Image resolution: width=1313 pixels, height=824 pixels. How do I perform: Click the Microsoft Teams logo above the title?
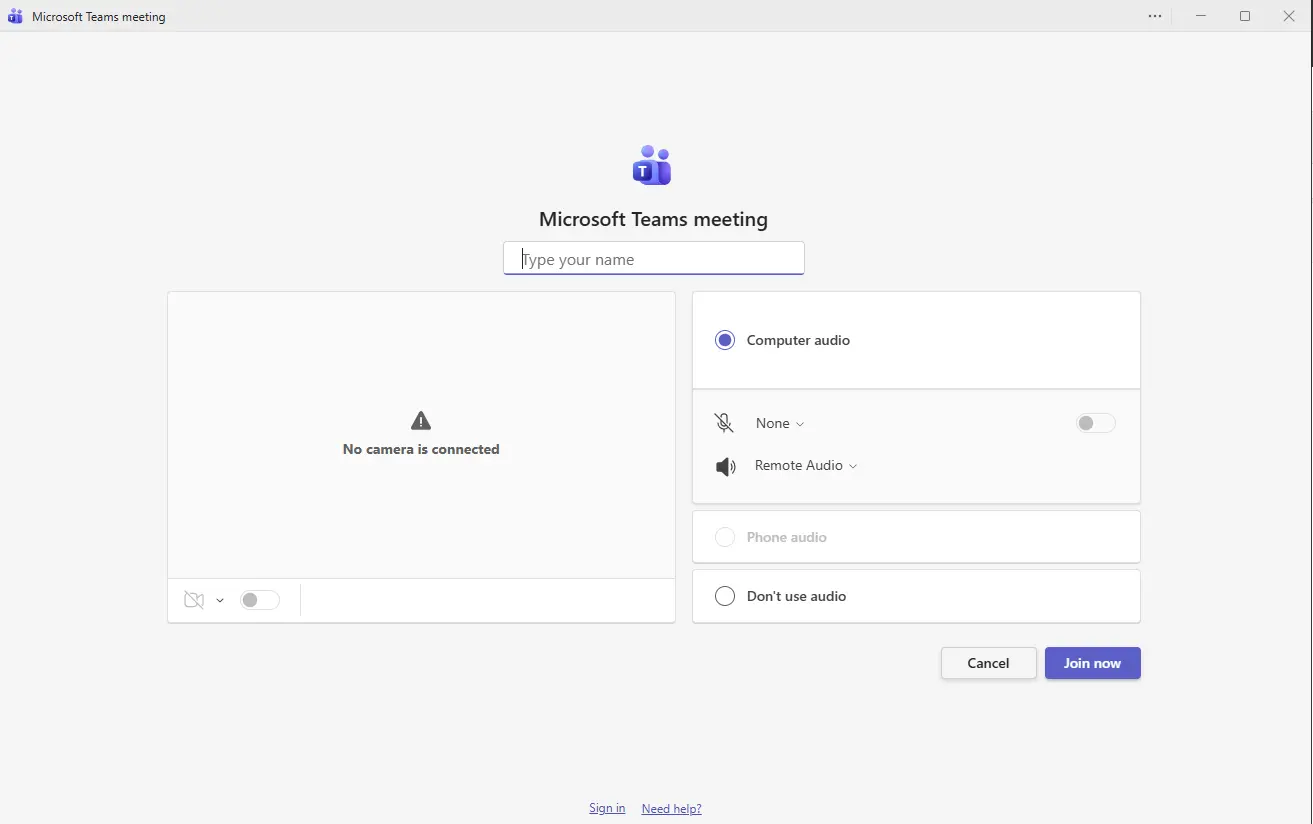(x=652, y=165)
